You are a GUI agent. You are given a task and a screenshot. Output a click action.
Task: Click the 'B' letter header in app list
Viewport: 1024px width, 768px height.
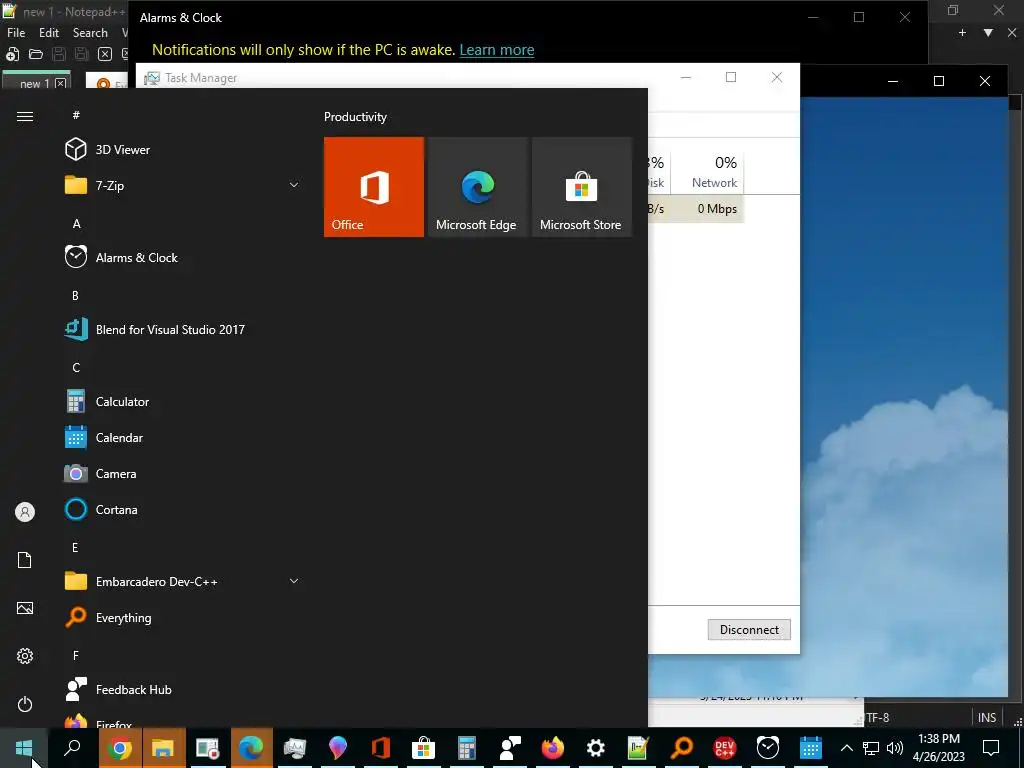coord(76,295)
